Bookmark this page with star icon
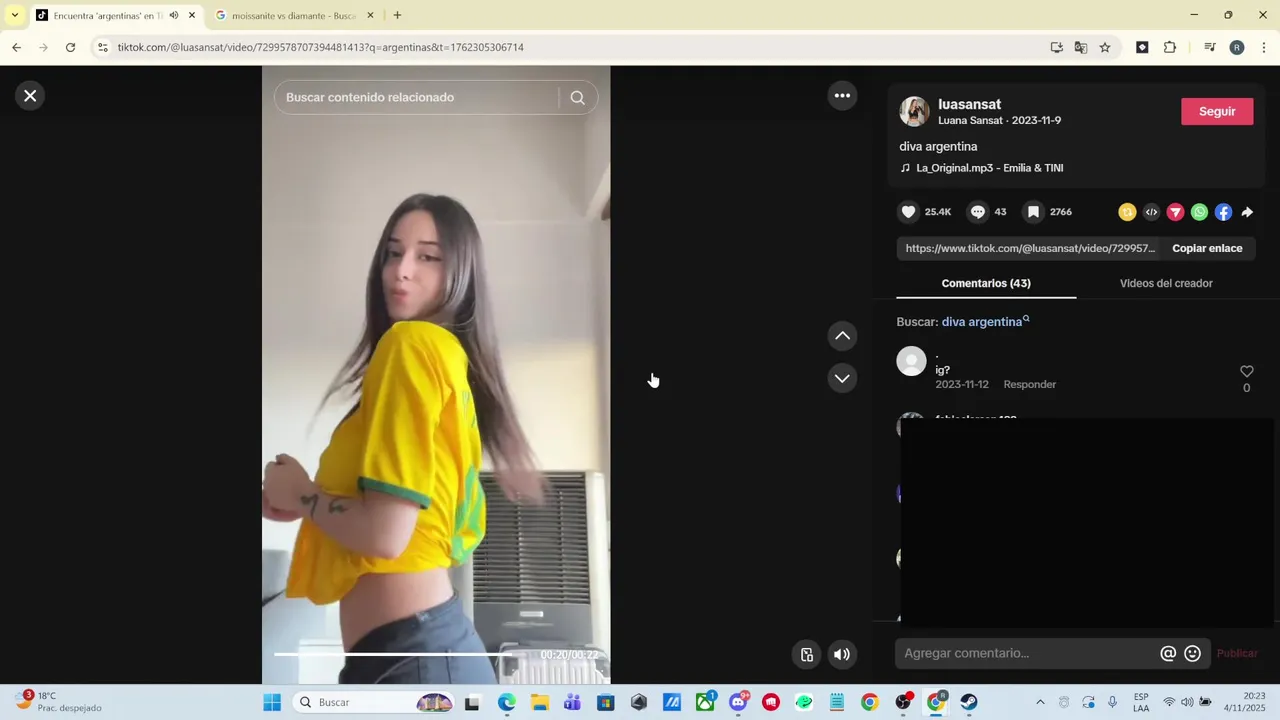 [1104, 47]
